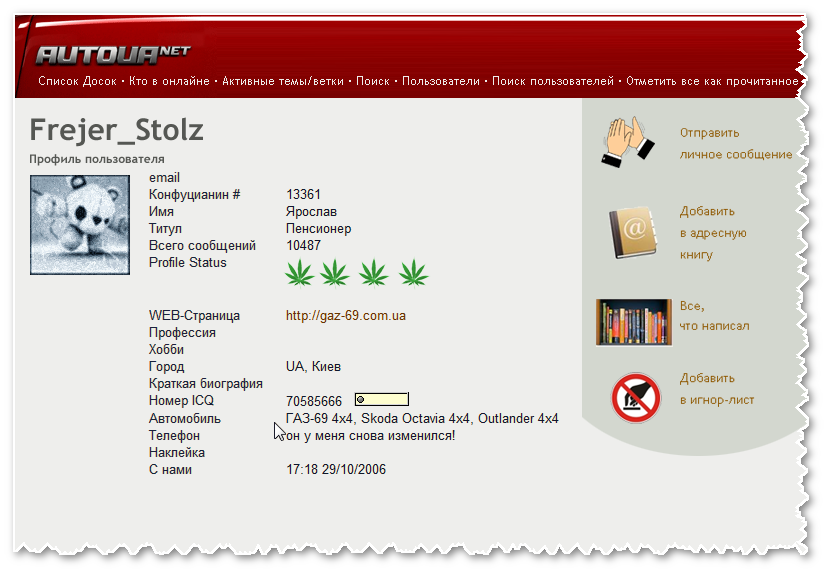Click Добавить в игнор-лист link
828x574 pixels.
(717, 389)
